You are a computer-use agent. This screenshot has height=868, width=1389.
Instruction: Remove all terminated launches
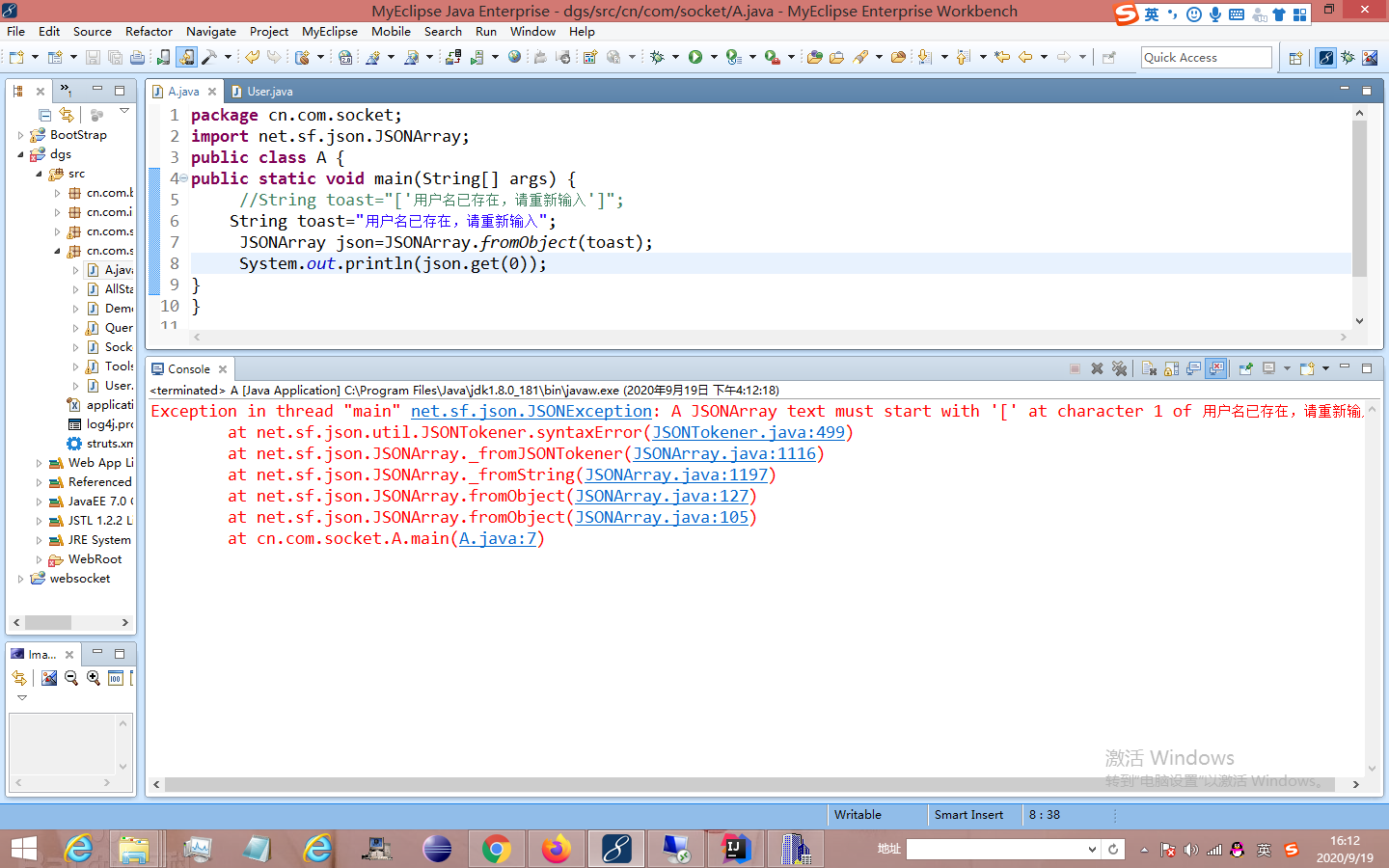click(x=1121, y=368)
